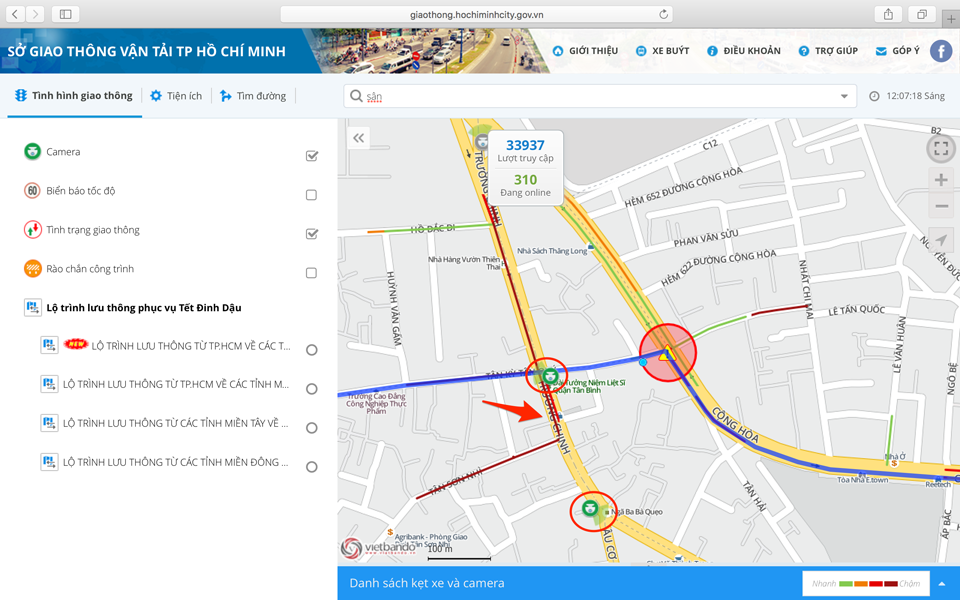Viewport: 960px width, 600px height.
Task: Show all tabs overview icon
Action: (x=921, y=13)
